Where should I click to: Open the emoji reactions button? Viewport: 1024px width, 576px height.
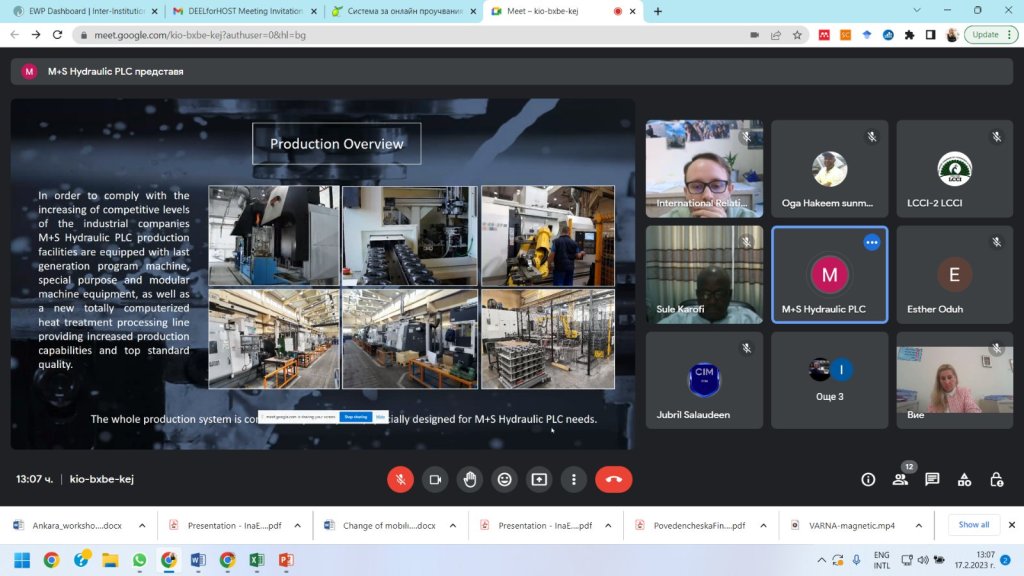[x=504, y=479]
